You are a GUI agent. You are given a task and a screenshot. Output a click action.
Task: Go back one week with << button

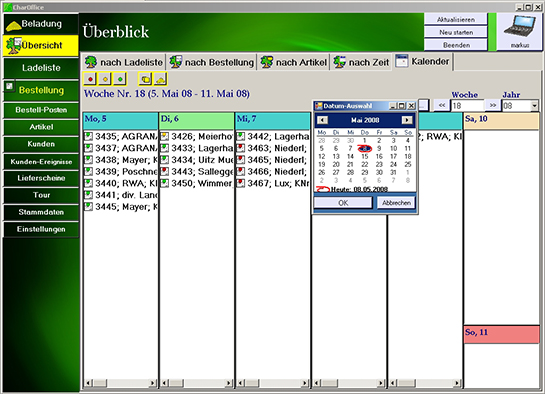pos(441,105)
